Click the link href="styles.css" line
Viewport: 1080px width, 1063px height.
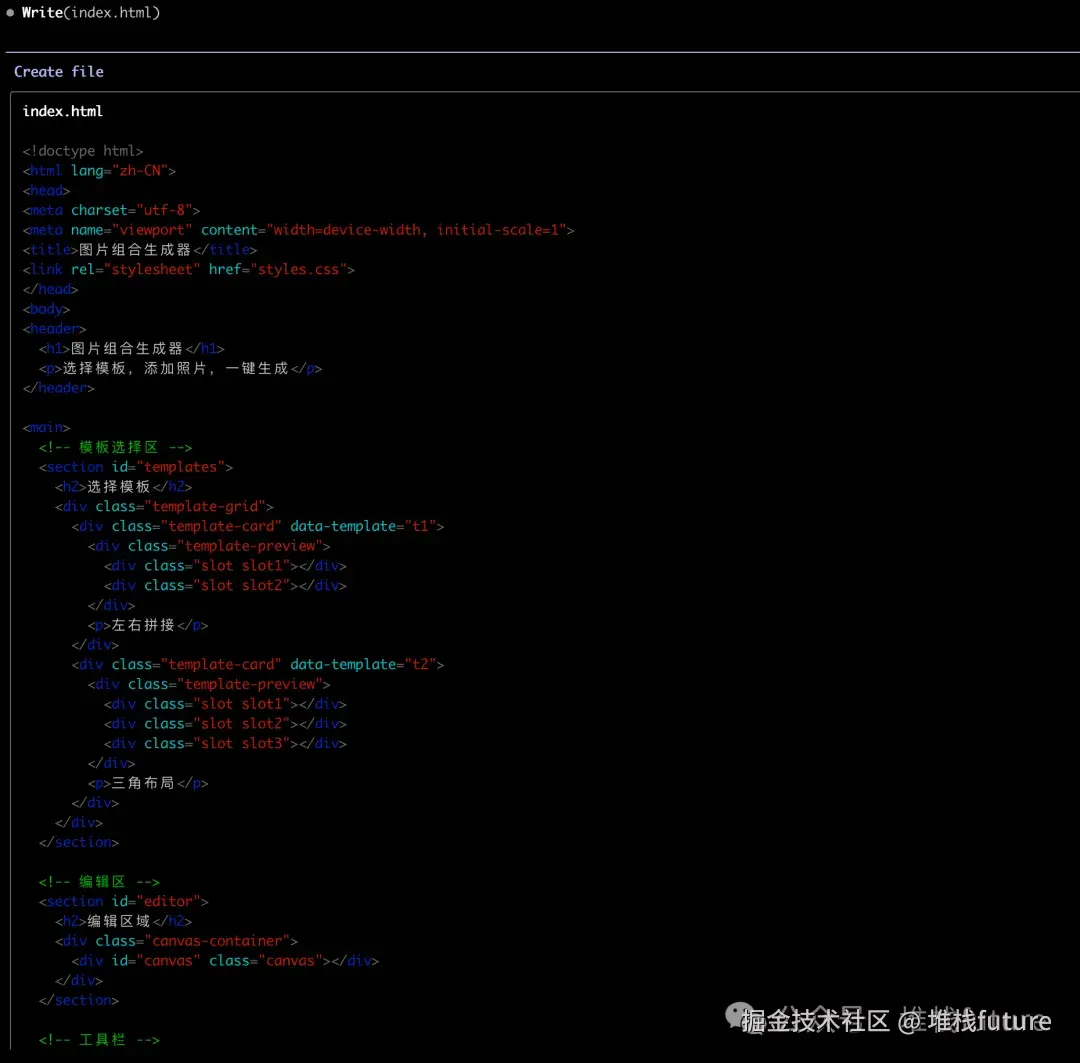point(189,269)
